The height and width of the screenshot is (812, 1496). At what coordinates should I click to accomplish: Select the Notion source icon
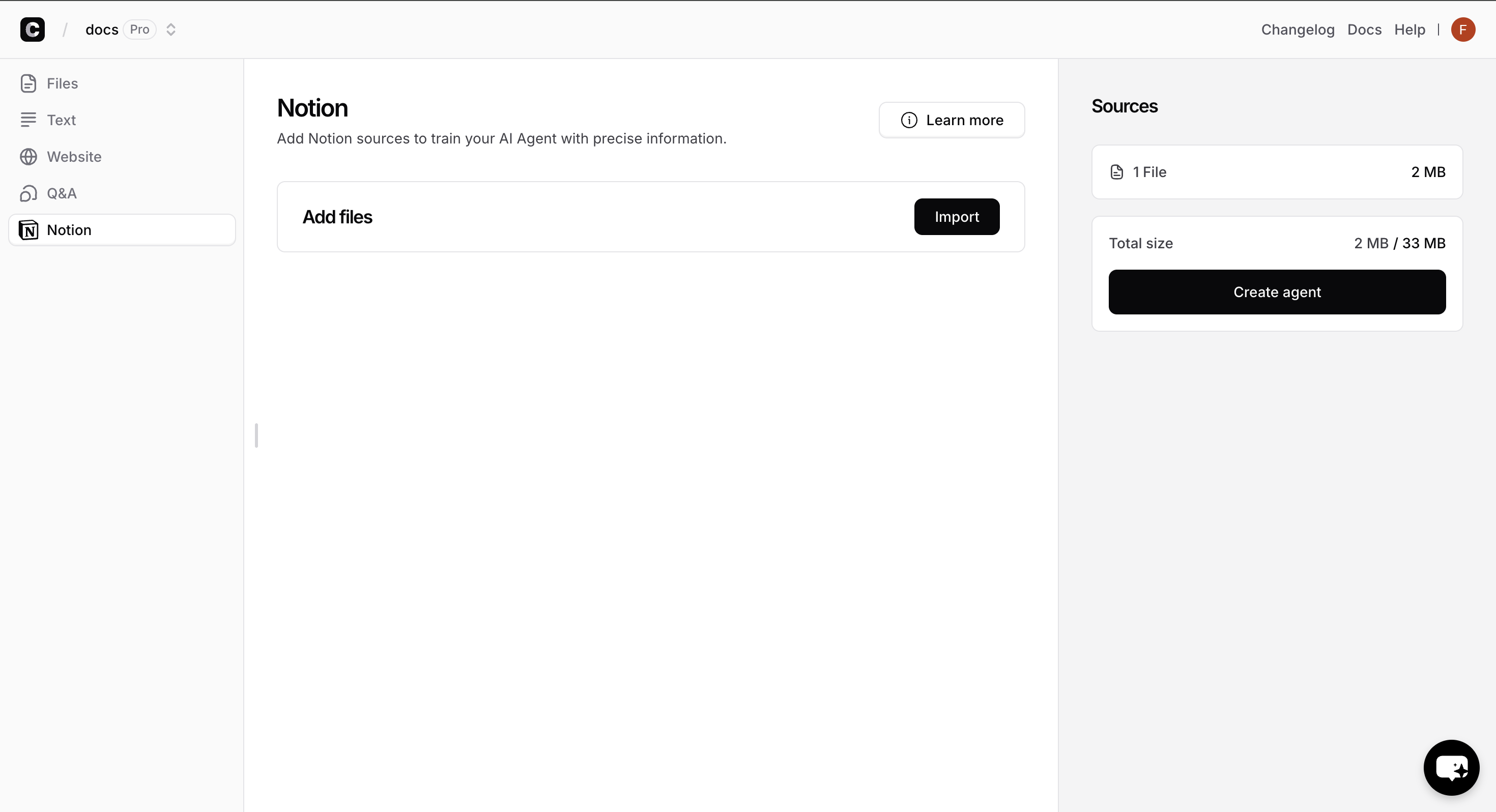click(29, 229)
